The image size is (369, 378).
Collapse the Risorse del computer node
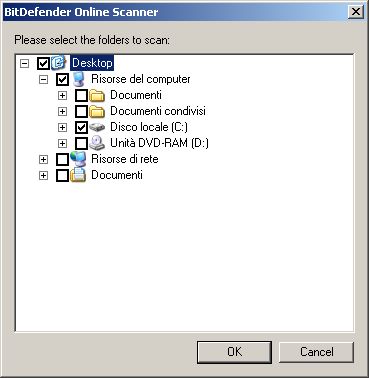43,79
